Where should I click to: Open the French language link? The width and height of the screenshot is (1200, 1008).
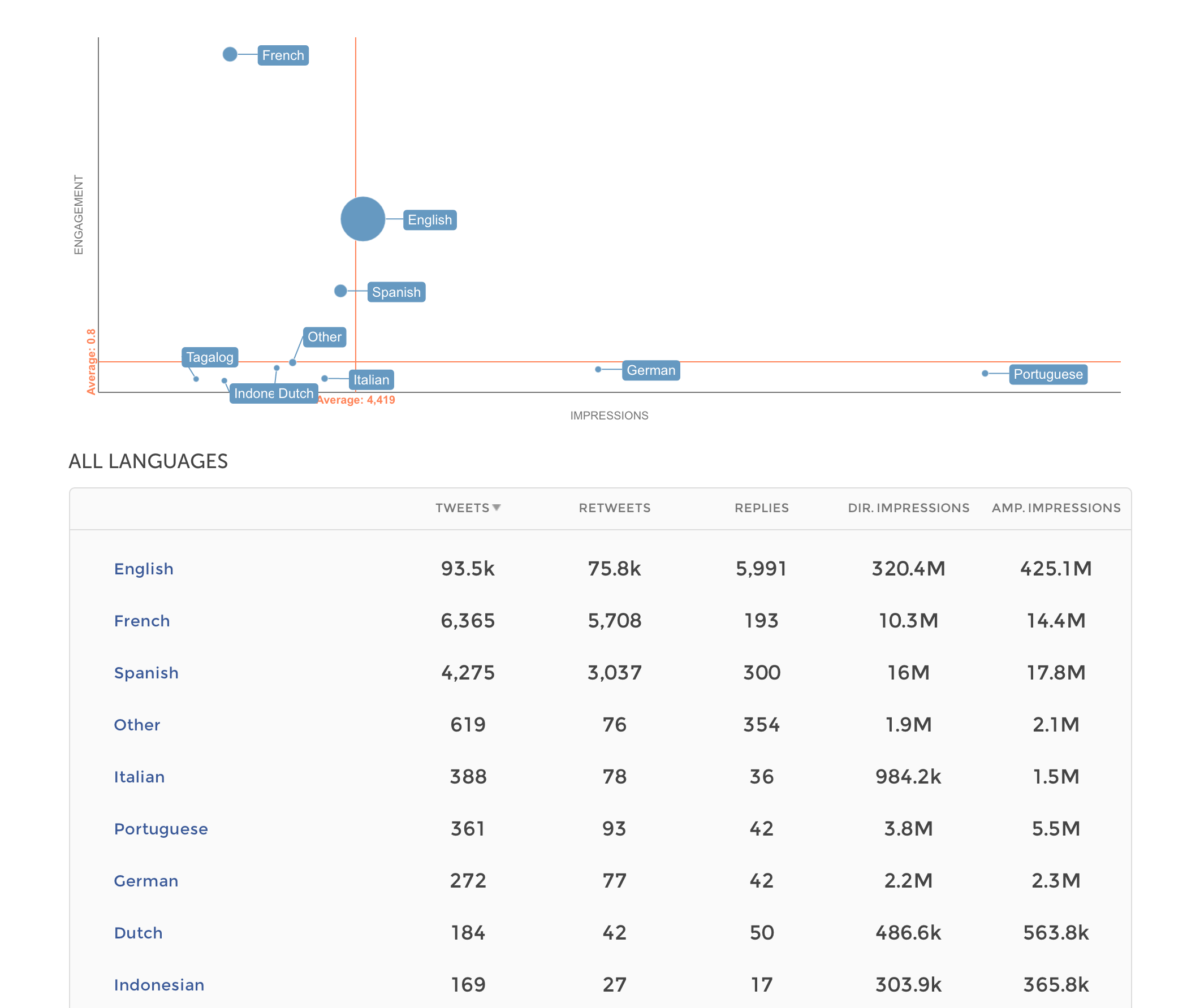(x=142, y=621)
